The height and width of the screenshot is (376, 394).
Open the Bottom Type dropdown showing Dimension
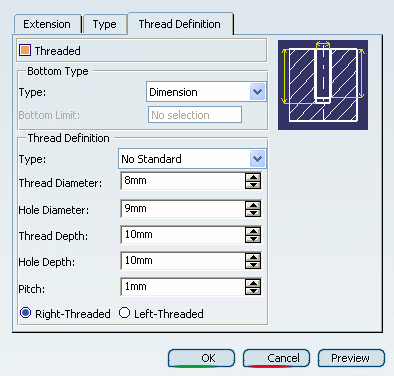click(x=206, y=92)
